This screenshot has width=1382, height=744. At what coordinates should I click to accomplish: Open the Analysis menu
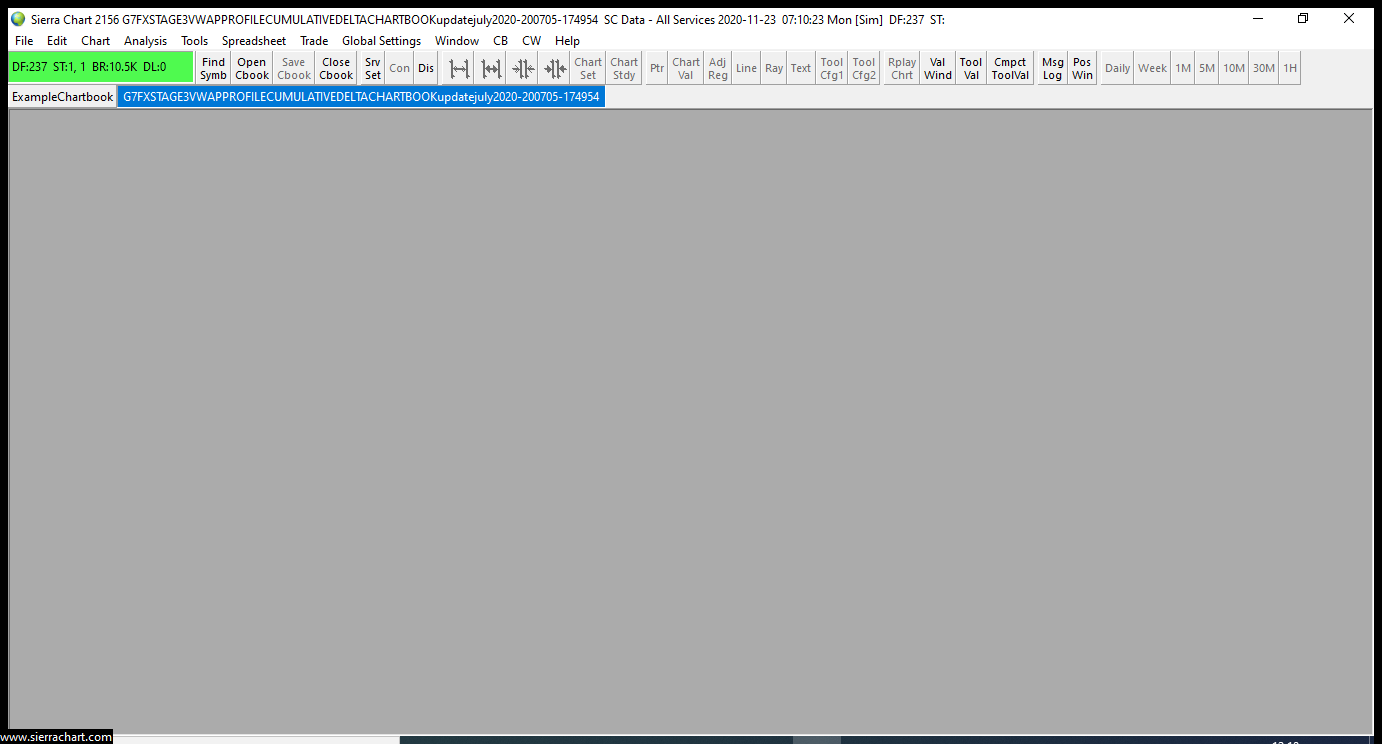point(146,41)
